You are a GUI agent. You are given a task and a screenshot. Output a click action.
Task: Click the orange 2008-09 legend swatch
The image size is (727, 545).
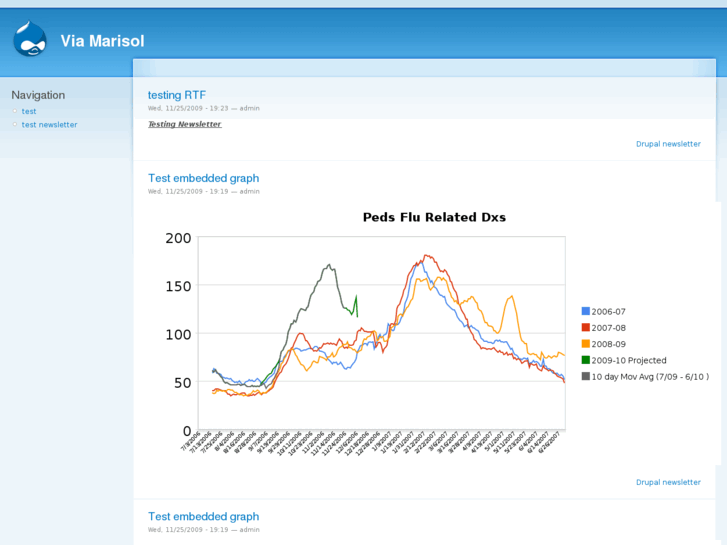586,344
